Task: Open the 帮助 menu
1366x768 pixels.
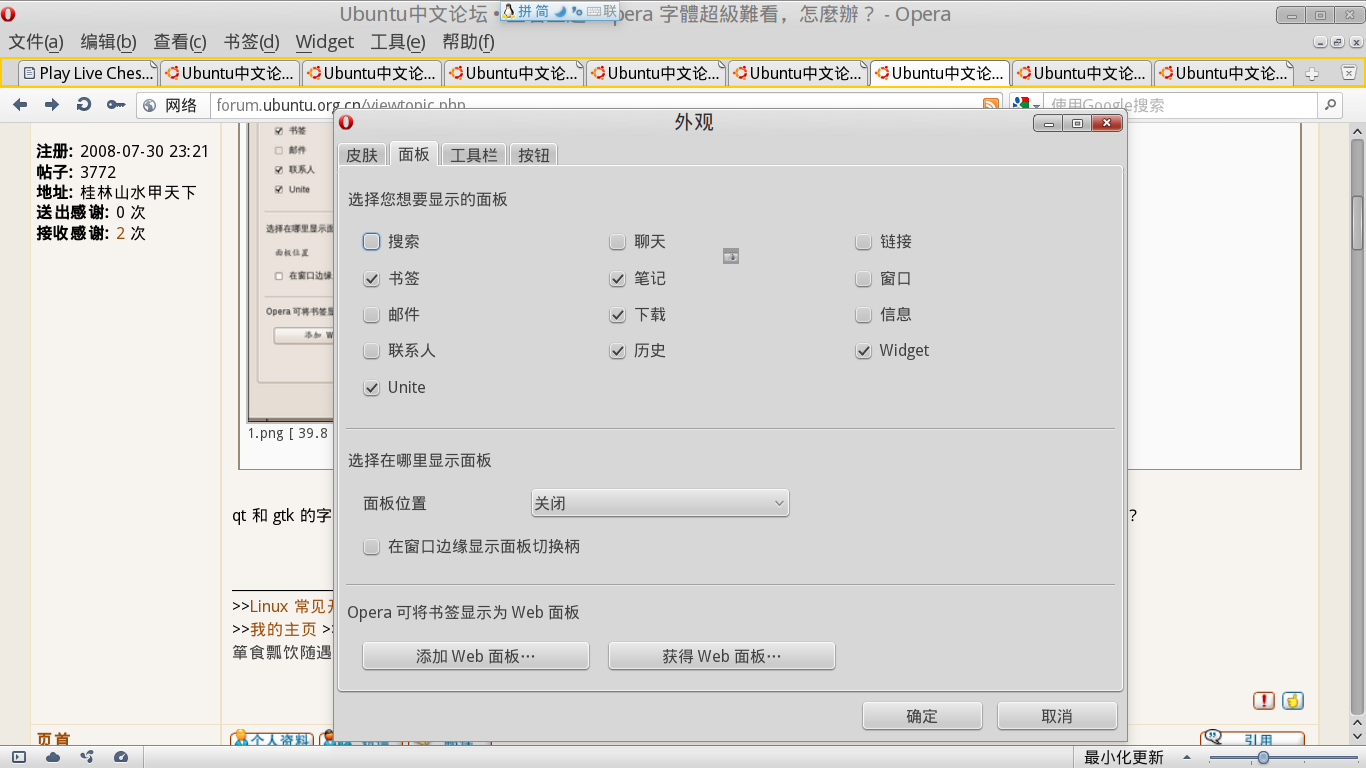Action: coord(468,42)
